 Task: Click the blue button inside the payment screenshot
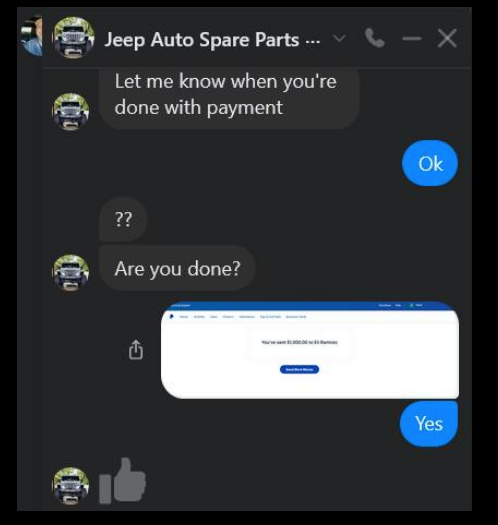pyautogui.click(x=299, y=369)
